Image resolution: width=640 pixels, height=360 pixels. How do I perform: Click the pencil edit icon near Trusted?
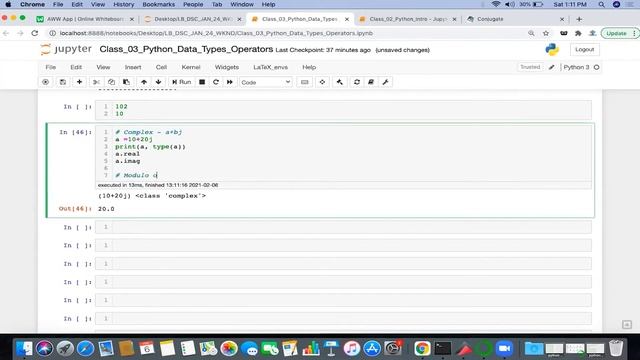[551, 67]
